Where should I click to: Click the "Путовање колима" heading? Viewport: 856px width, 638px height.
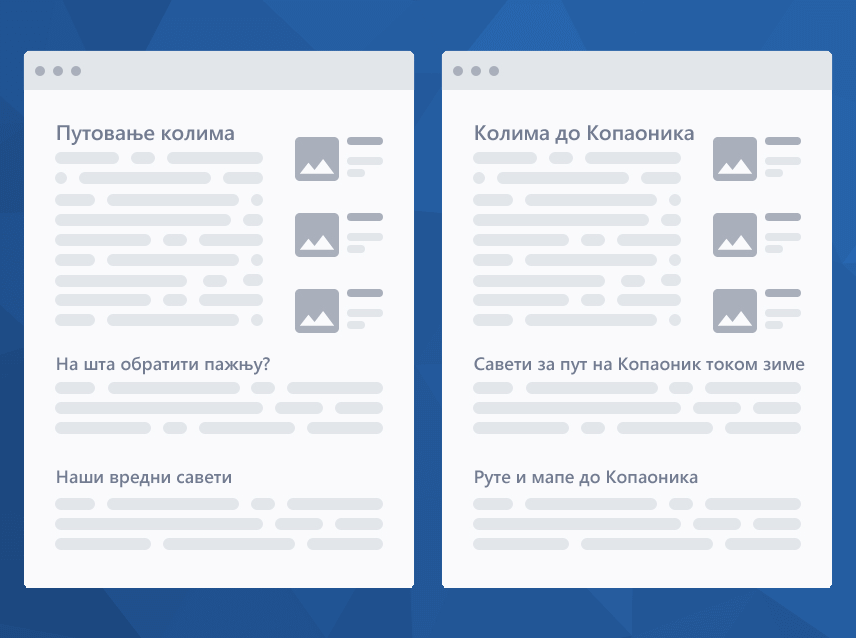click(x=145, y=134)
